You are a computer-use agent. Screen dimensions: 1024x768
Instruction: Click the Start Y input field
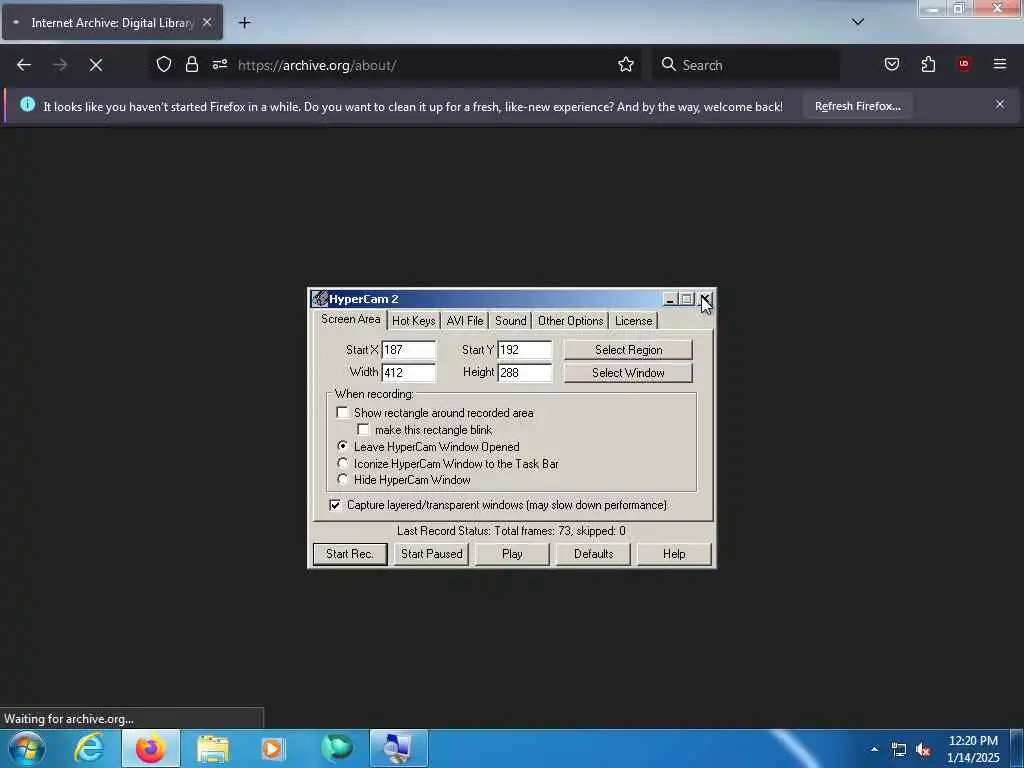tap(524, 350)
